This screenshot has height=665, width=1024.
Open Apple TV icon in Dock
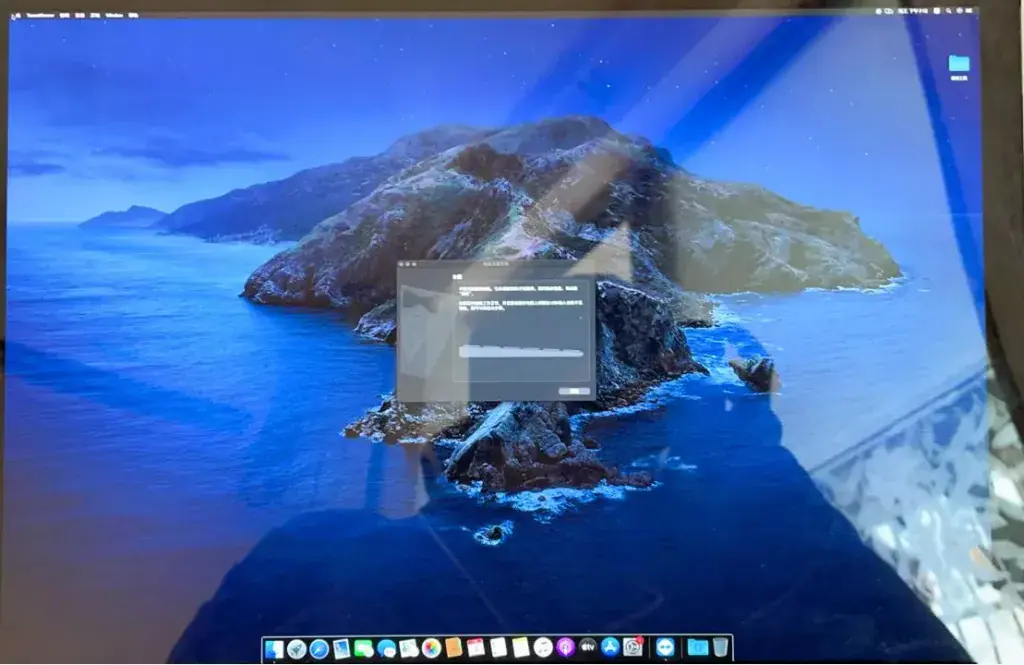(588, 647)
